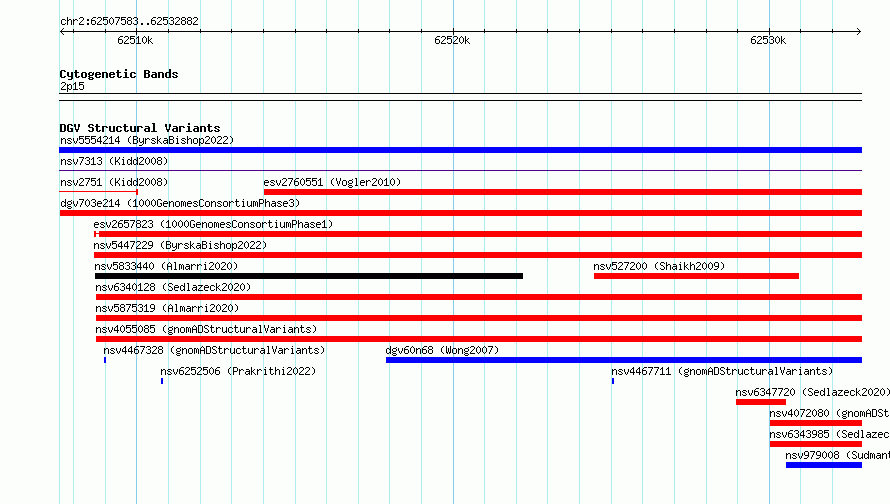Click the red dgv703e214 variant bar
This screenshot has height=504, width=890.
point(461,213)
